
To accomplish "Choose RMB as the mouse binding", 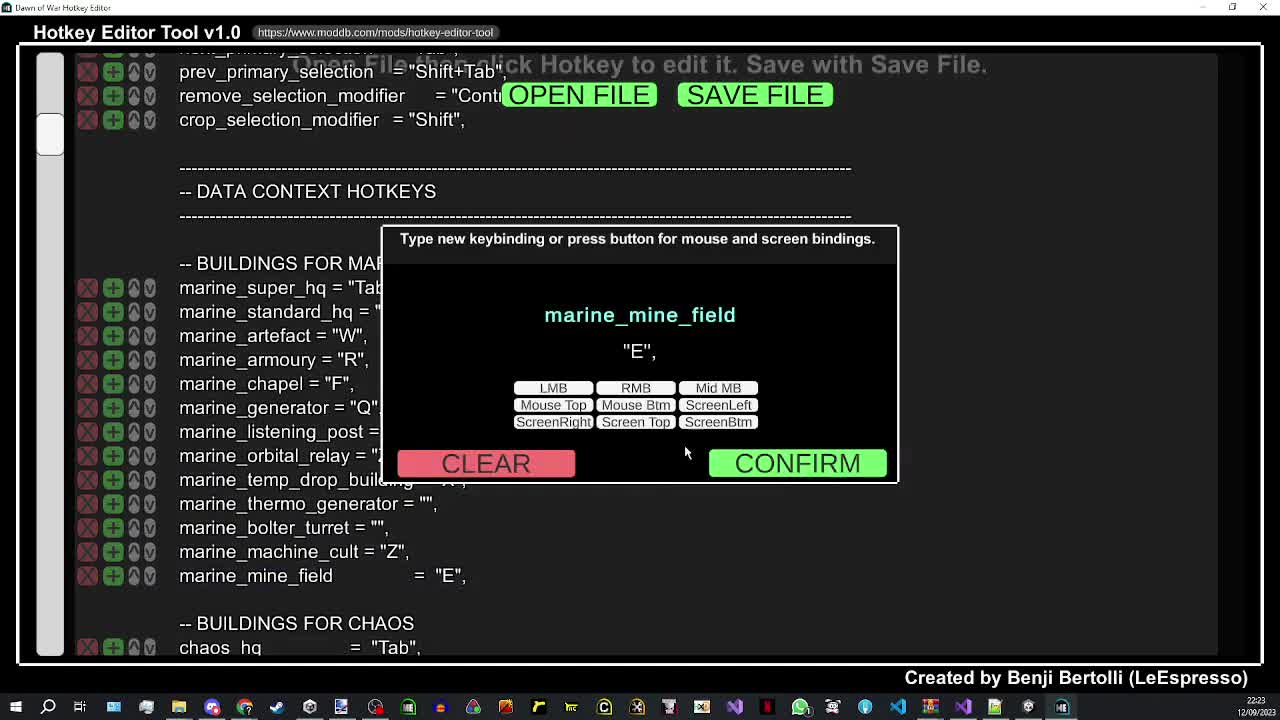I will tap(636, 388).
